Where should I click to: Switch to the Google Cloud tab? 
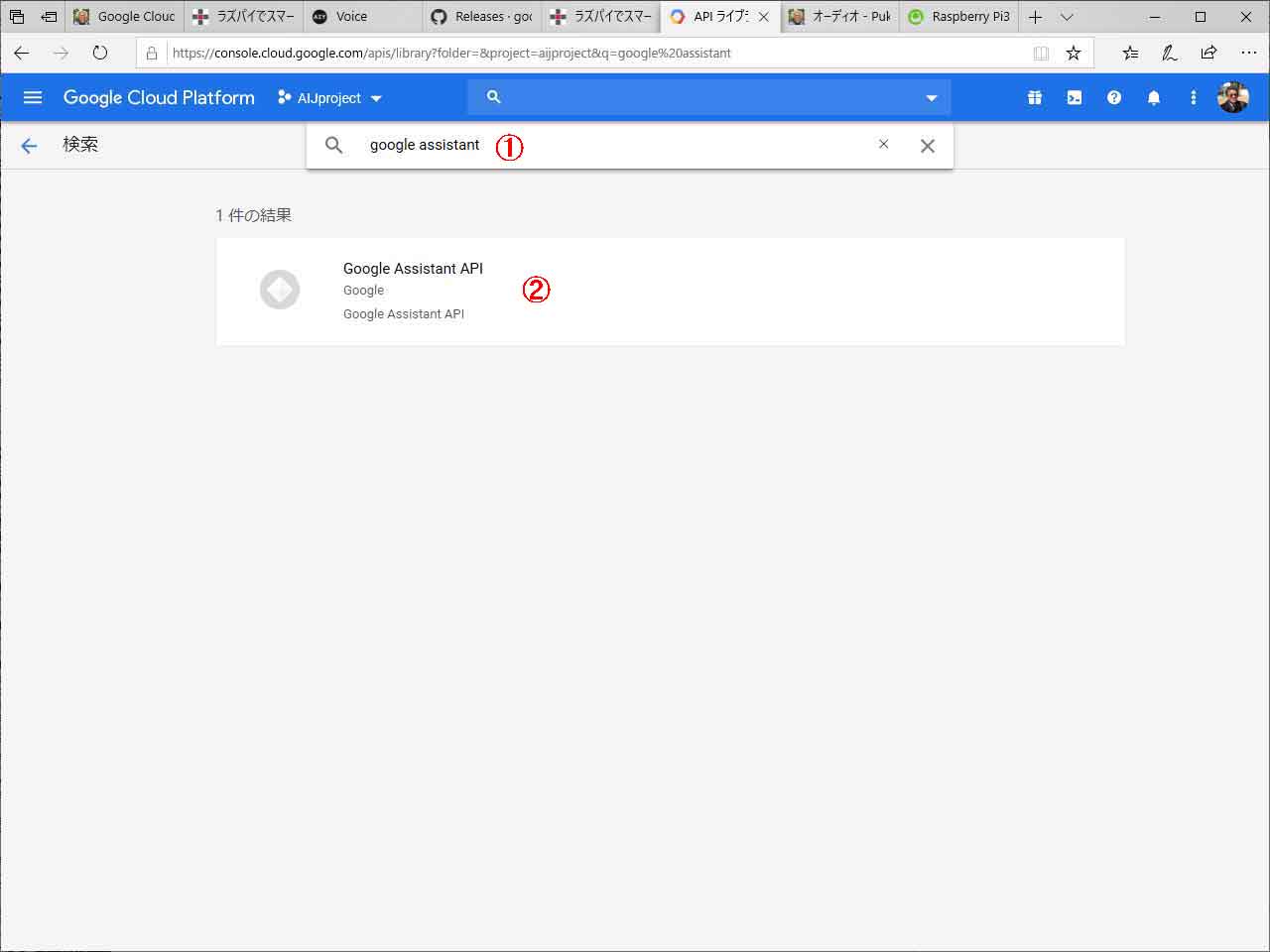pos(125,17)
